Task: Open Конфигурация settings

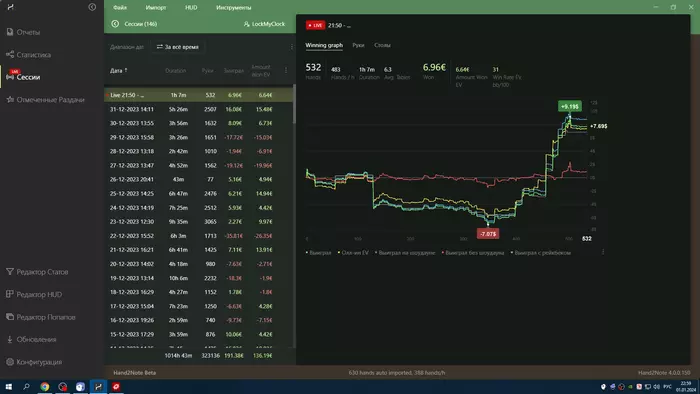Action: pyautogui.click(x=34, y=362)
